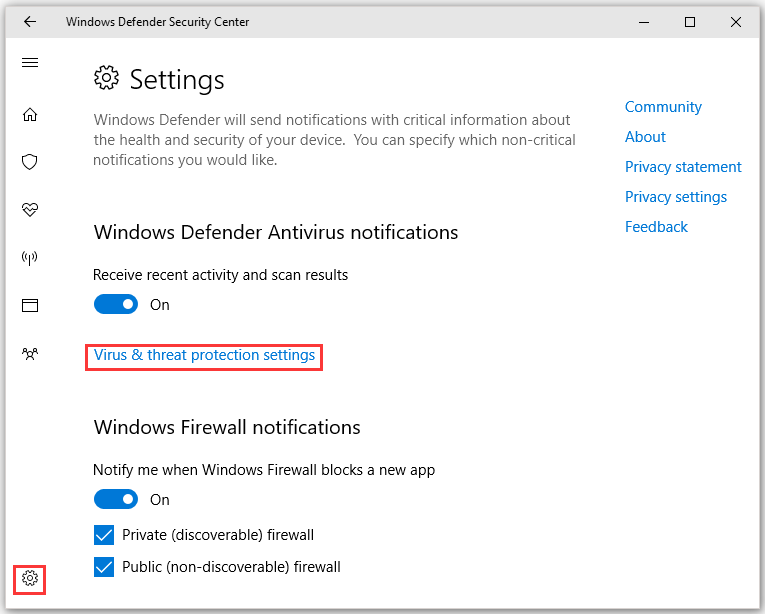This screenshot has height=614, width=765.
Task: Click 'Notify me when Windows Firewall blocks' label
Action: [x=264, y=470]
